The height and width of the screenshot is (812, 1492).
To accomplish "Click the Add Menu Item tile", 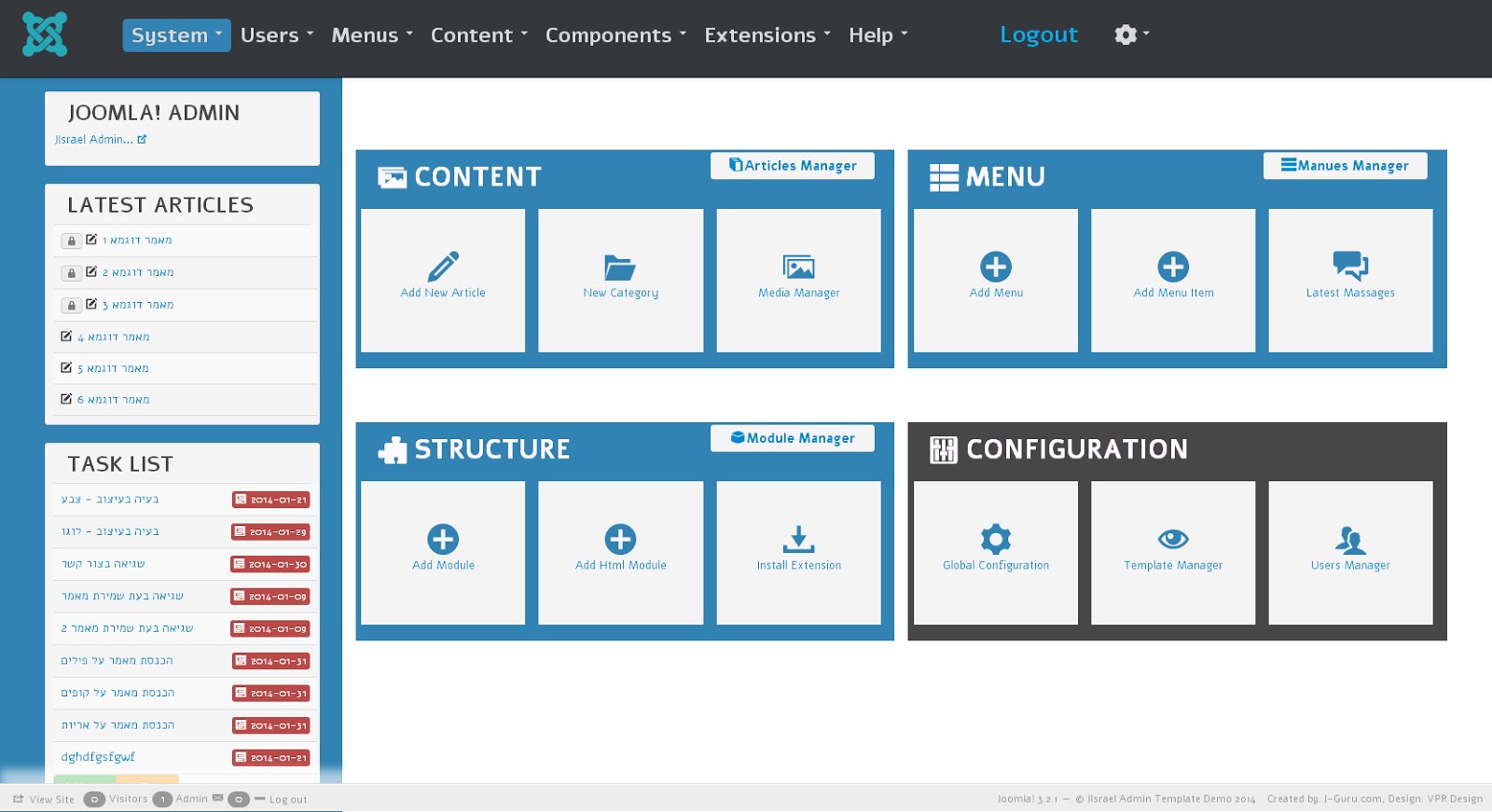I will (1173, 280).
